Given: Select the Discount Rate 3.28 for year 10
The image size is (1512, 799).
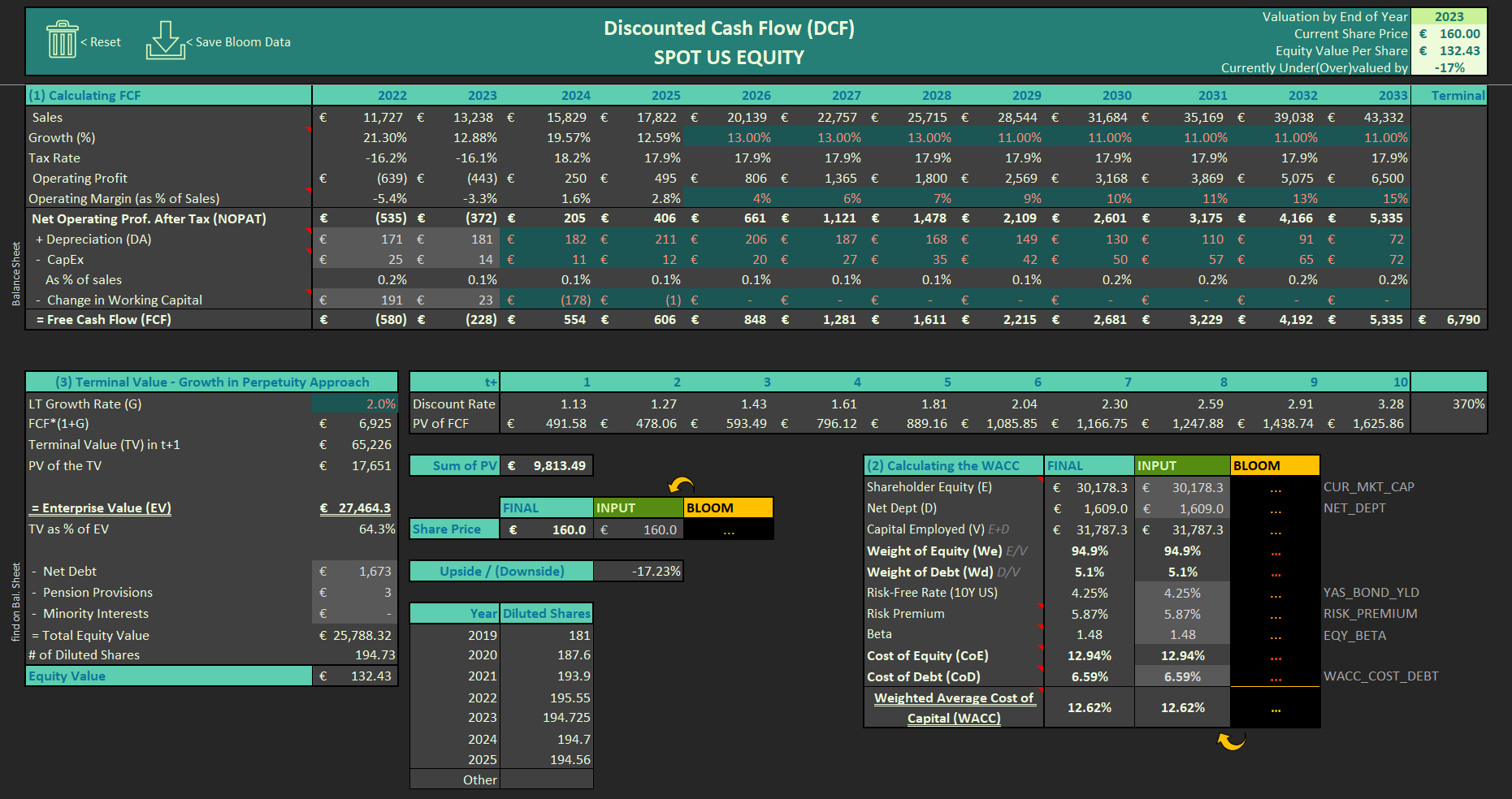Looking at the screenshot, I should pyautogui.click(x=1364, y=404).
